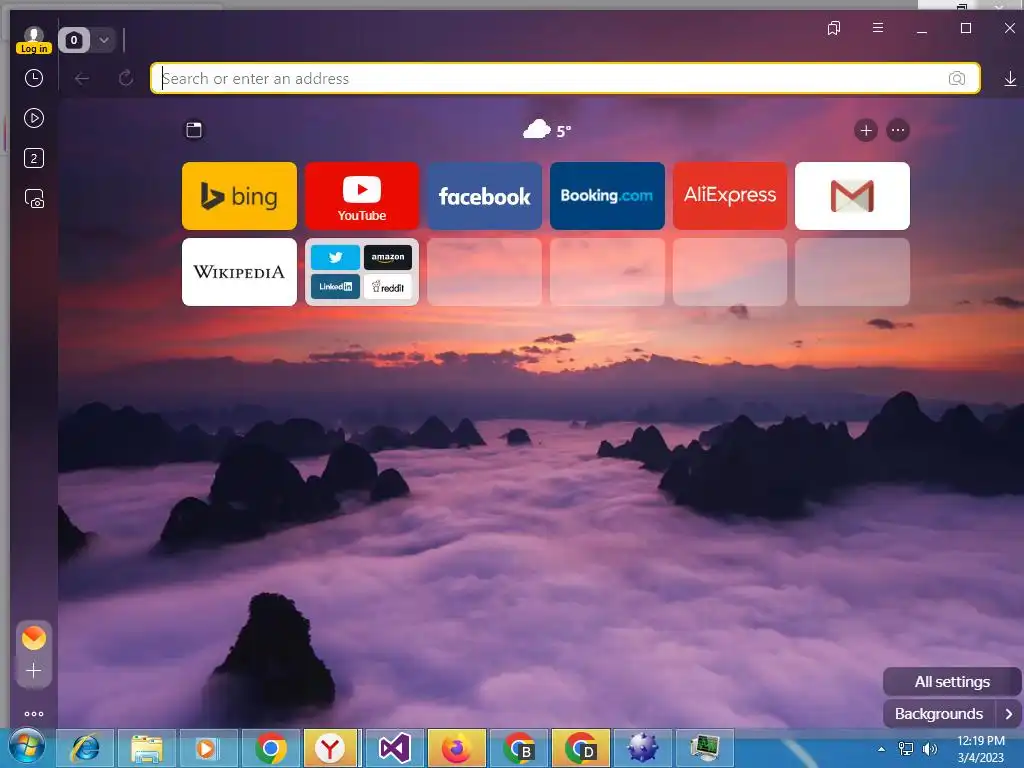Expand the tab list dropdown arrow
This screenshot has width=1024, height=768.
[x=104, y=40]
